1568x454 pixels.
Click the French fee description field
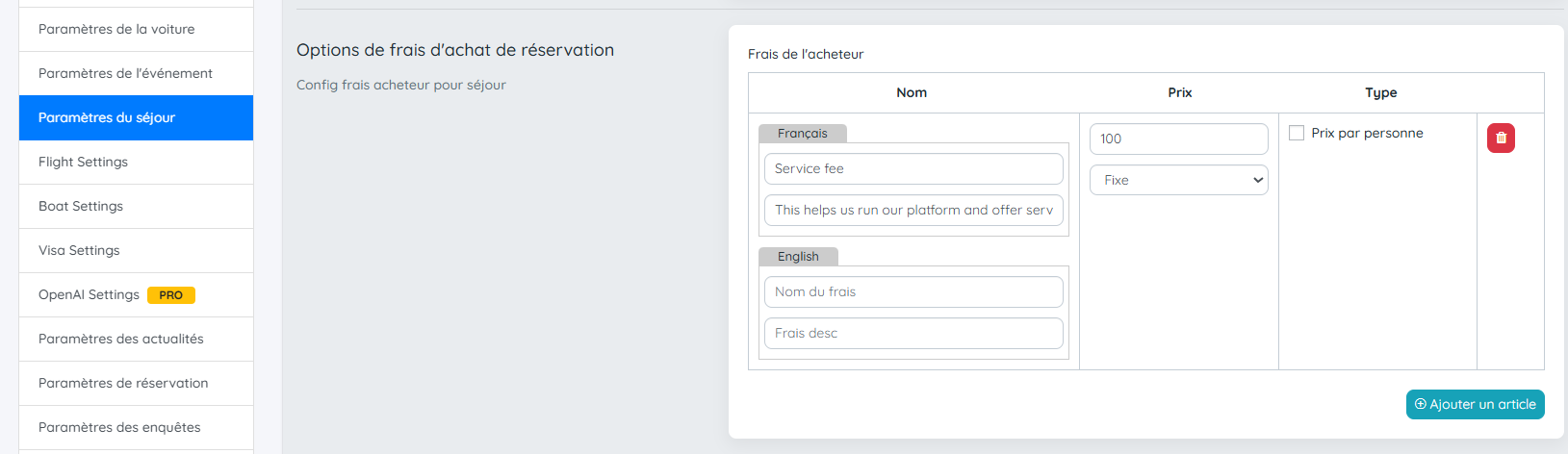(x=913, y=210)
